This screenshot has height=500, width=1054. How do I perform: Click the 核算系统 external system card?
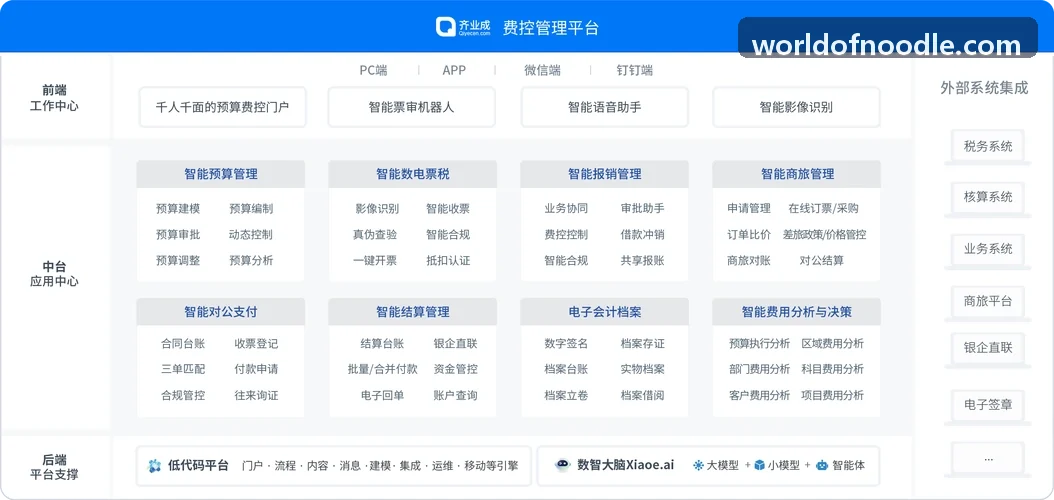pyautogui.click(x=988, y=197)
